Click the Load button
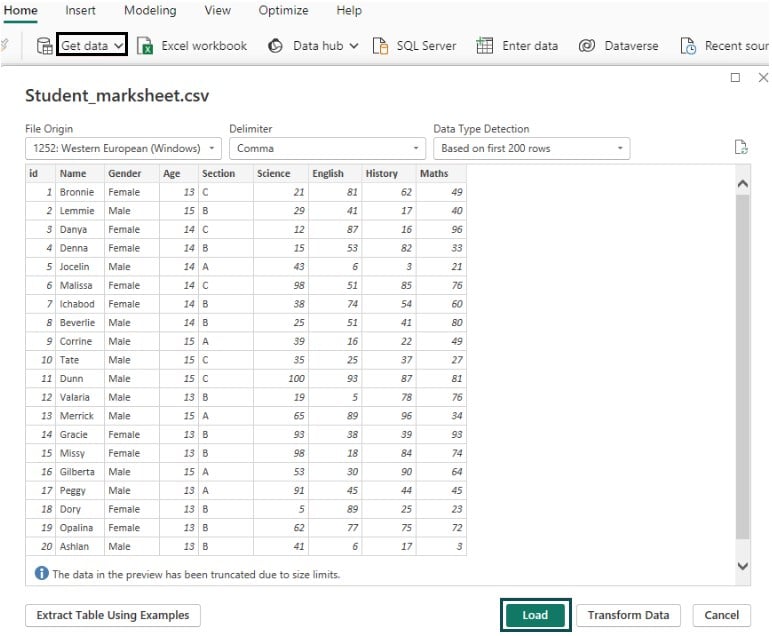 (535, 615)
